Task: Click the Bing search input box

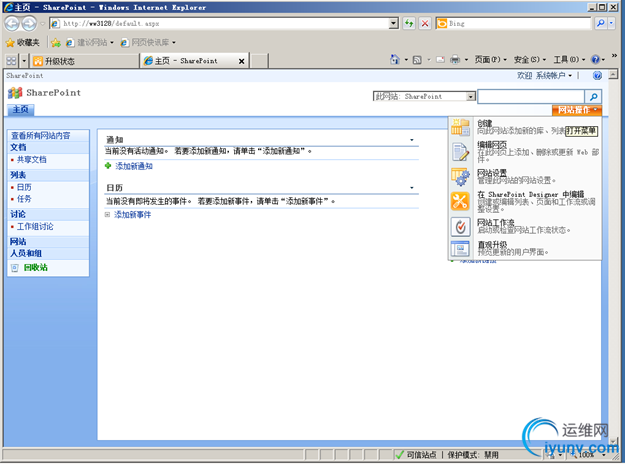Action: [518, 24]
